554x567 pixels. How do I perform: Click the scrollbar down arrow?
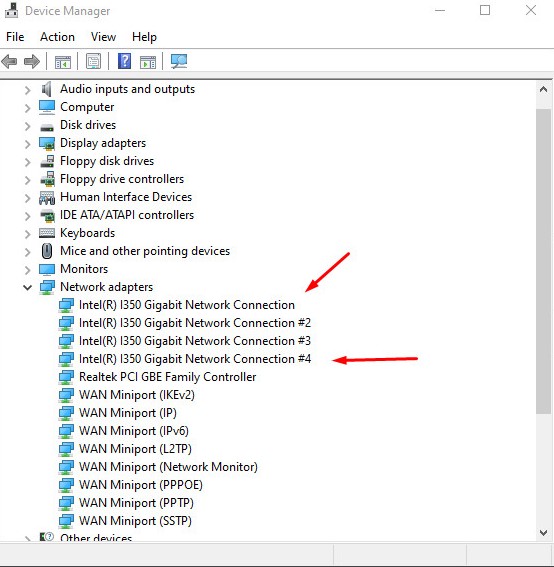point(543,533)
